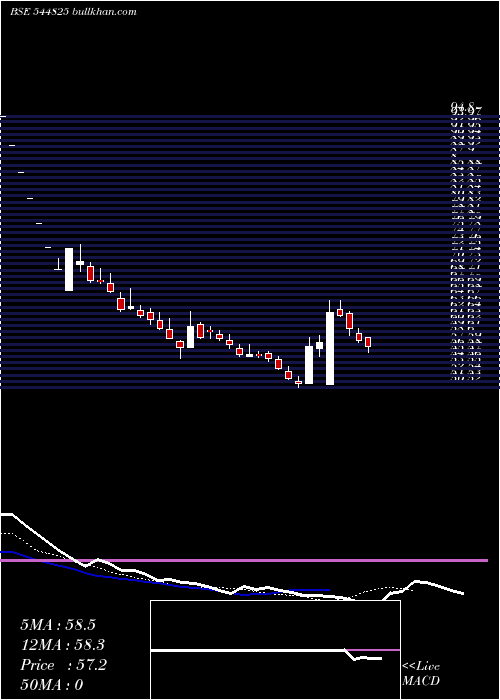Click the 50MA : 0 label
The width and height of the screenshot is (500, 700).
pos(52,685)
